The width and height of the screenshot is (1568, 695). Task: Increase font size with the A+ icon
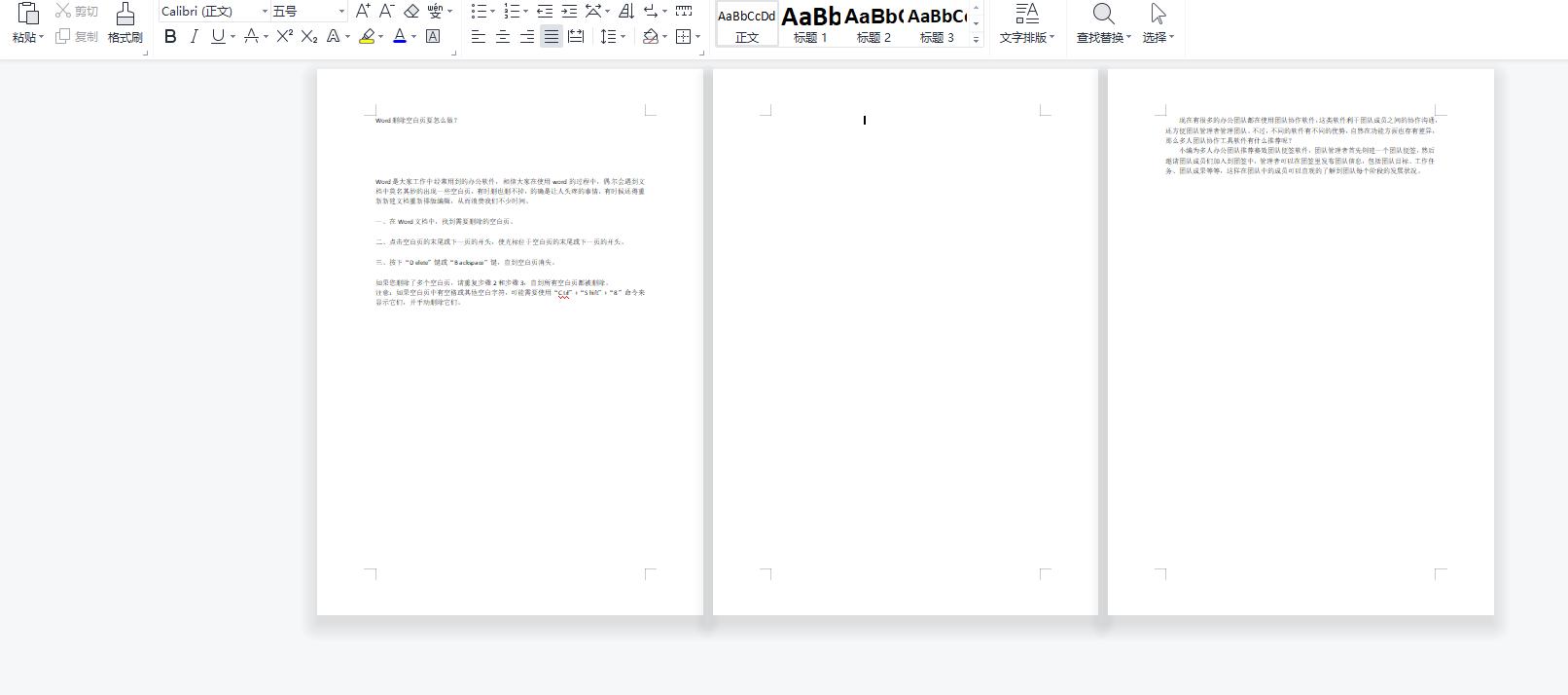362,11
